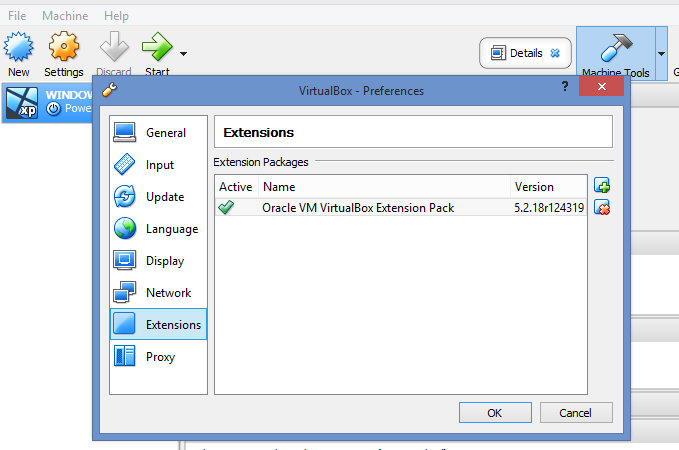Select the Language preferences category

point(158,229)
